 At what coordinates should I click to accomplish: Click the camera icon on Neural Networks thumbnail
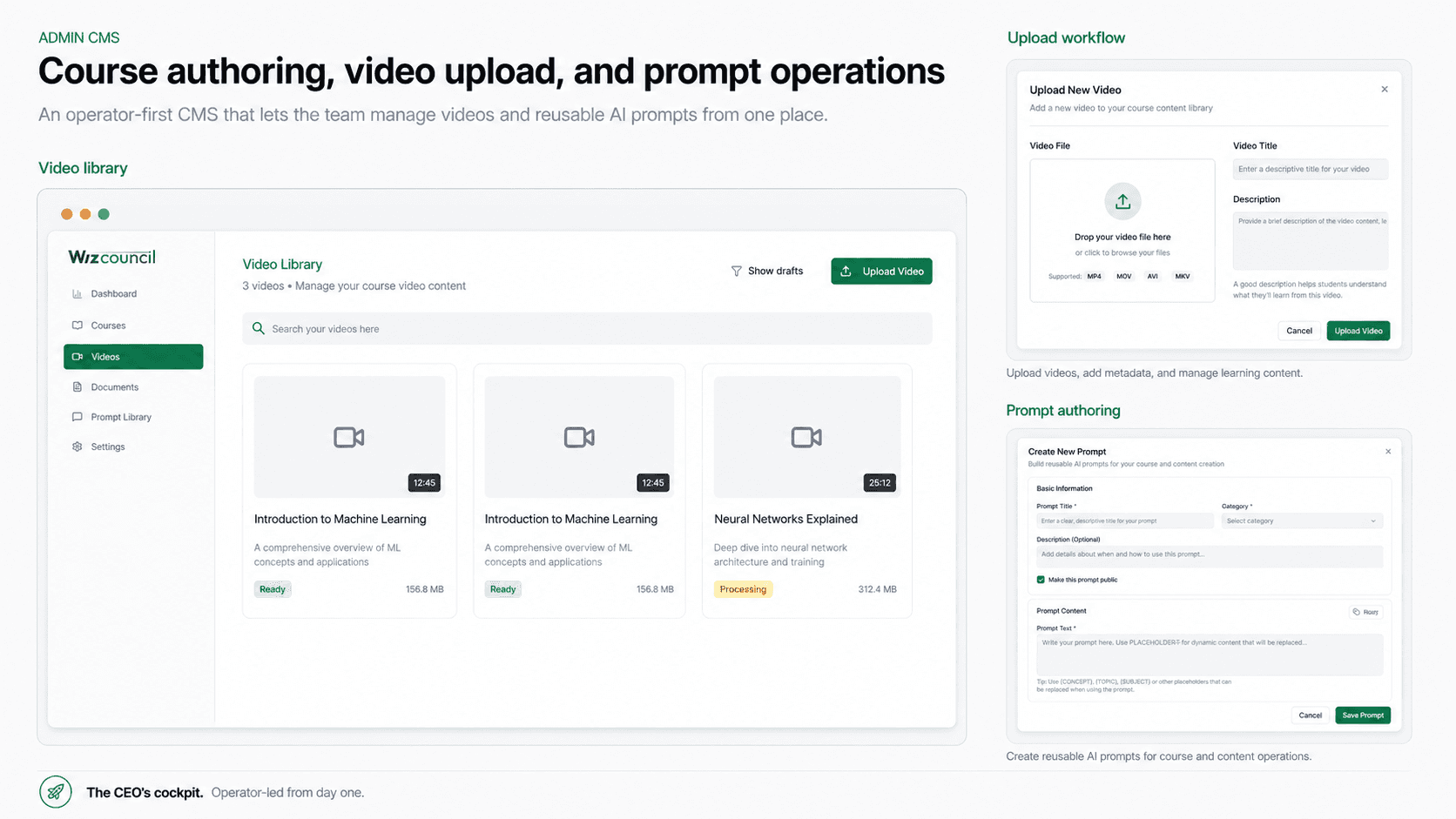pyautogui.click(x=806, y=437)
